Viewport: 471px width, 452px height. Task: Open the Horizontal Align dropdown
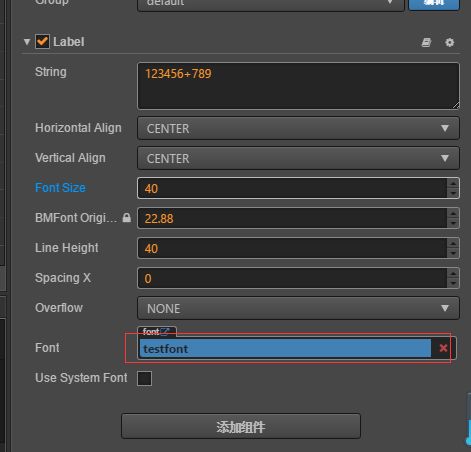tap(298, 128)
